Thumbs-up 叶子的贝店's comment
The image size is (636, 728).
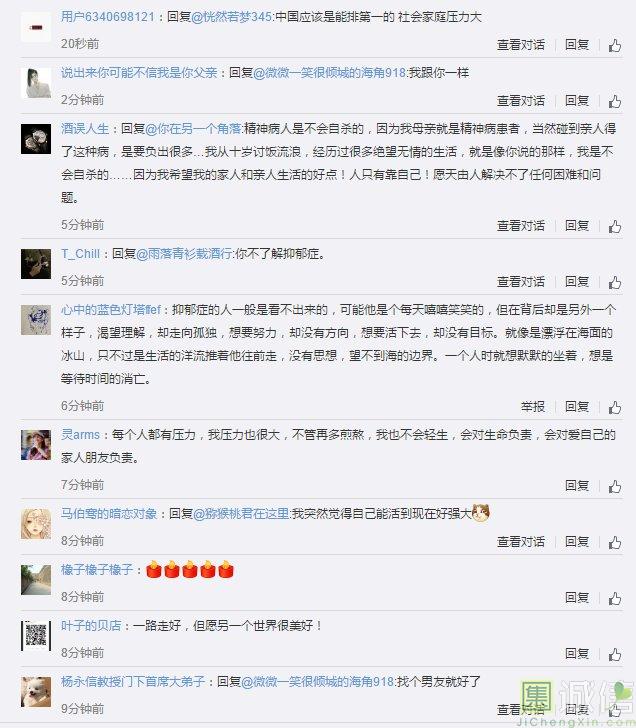[x=615, y=654]
